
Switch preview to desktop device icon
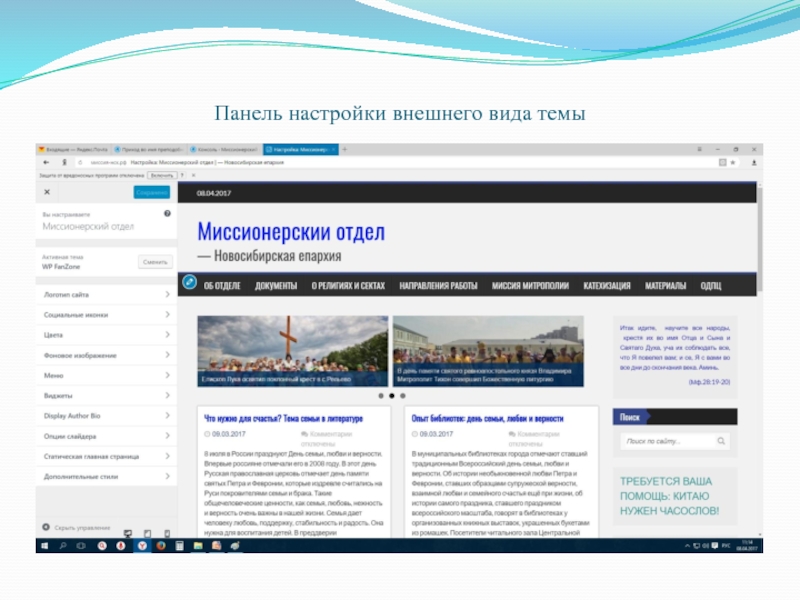tap(128, 533)
